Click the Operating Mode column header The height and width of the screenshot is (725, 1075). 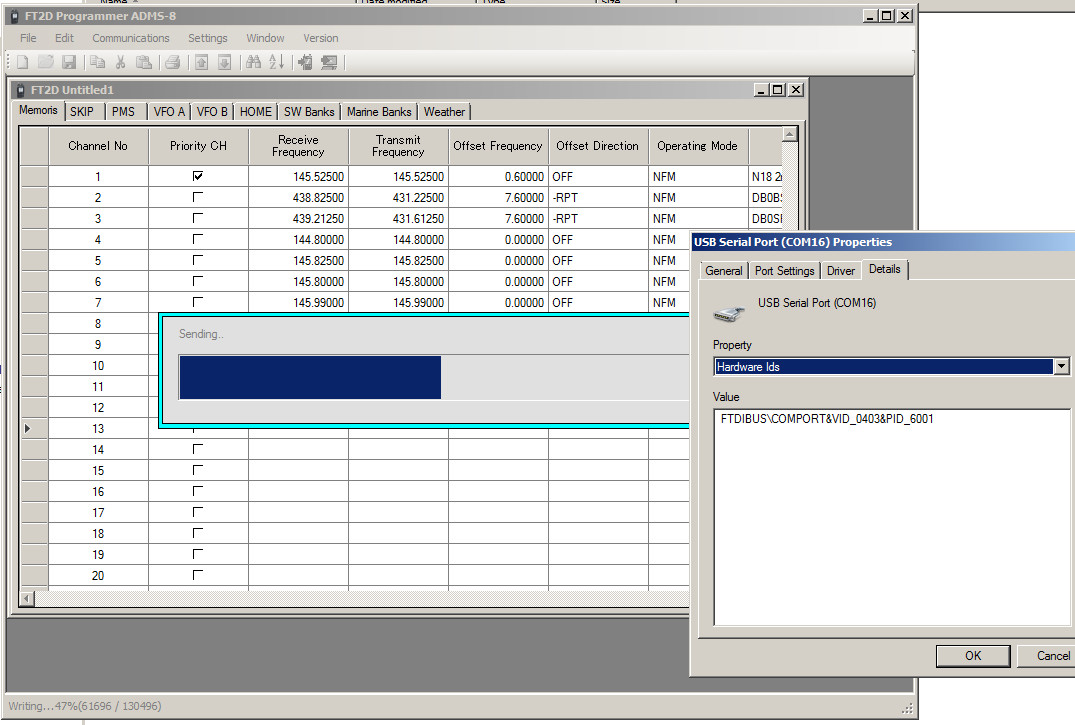[x=697, y=145]
